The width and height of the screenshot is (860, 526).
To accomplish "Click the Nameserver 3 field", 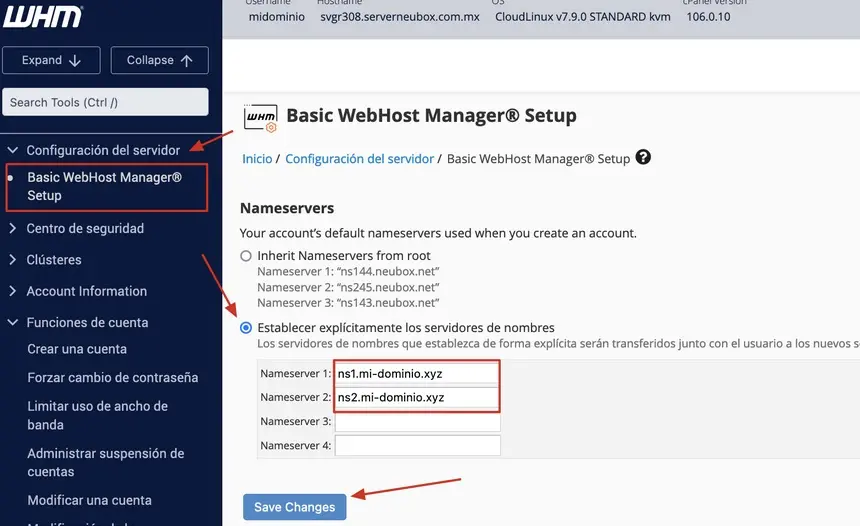I will (417, 421).
